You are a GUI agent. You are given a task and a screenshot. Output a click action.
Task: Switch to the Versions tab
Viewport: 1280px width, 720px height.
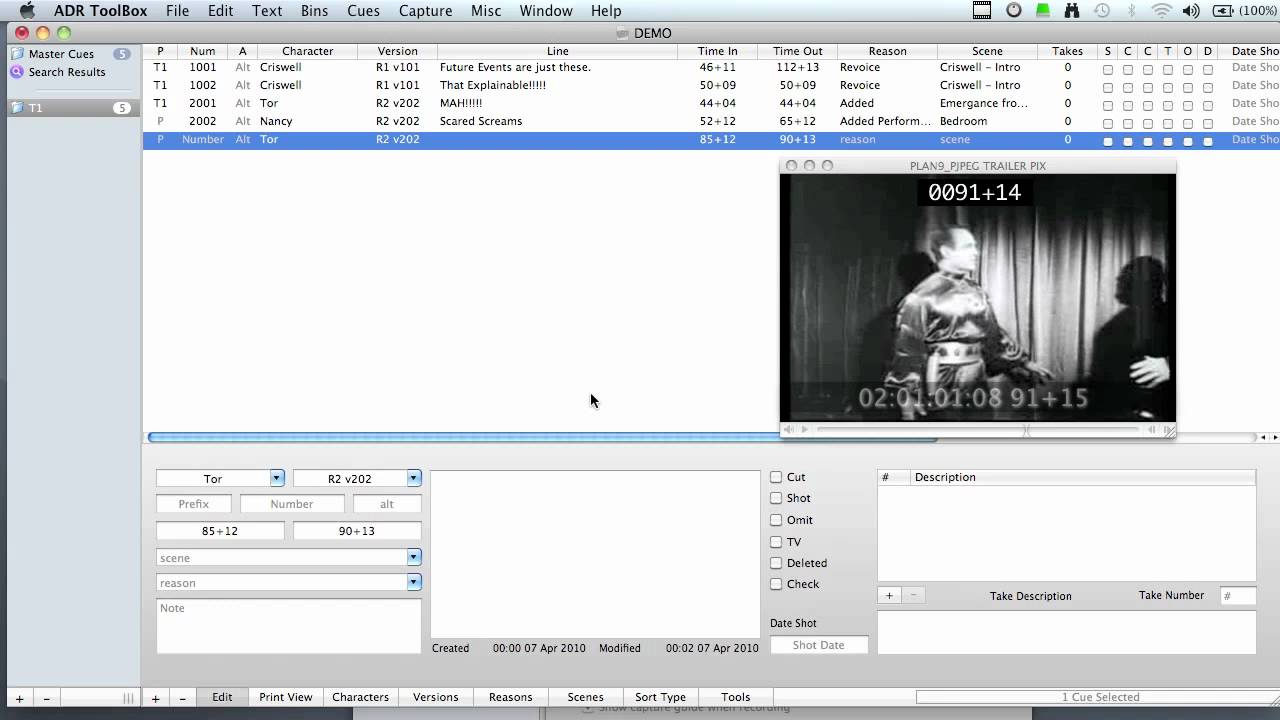point(436,697)
